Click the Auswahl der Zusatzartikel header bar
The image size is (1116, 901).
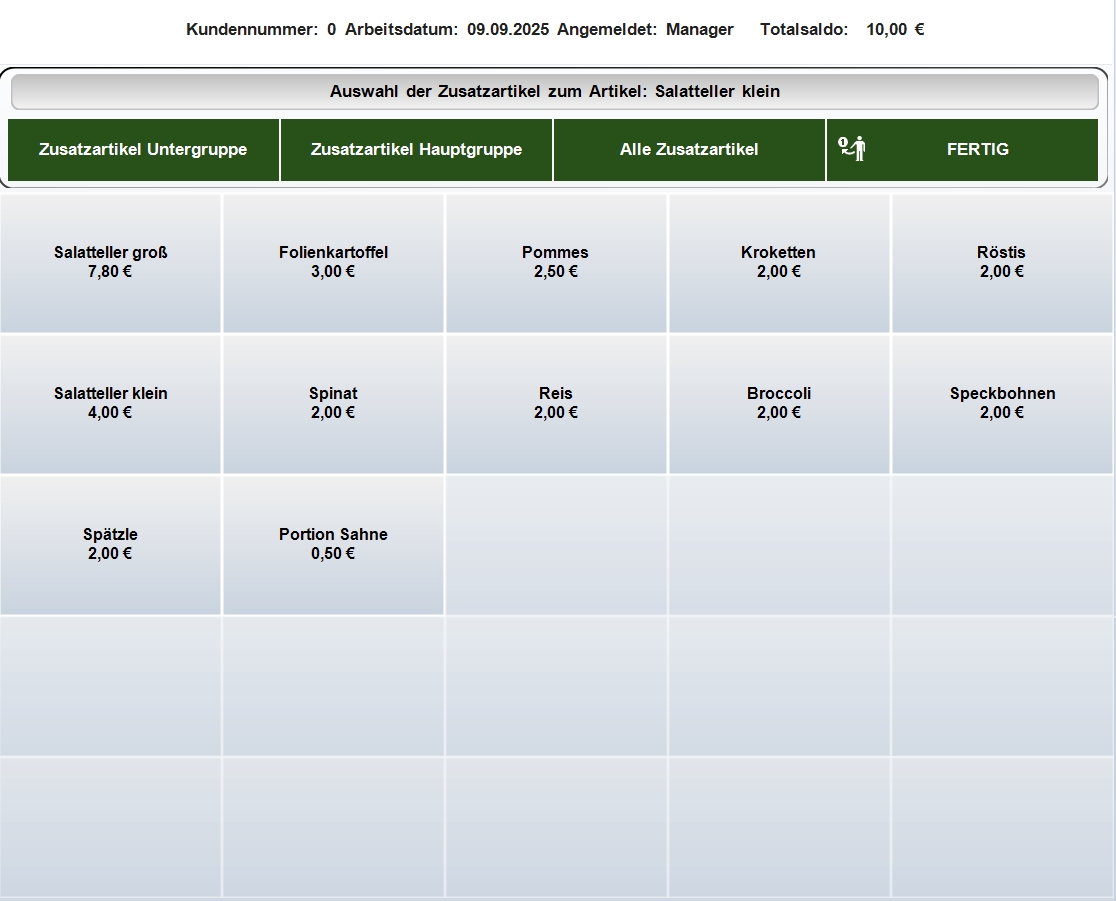click(x=555, y=92)
